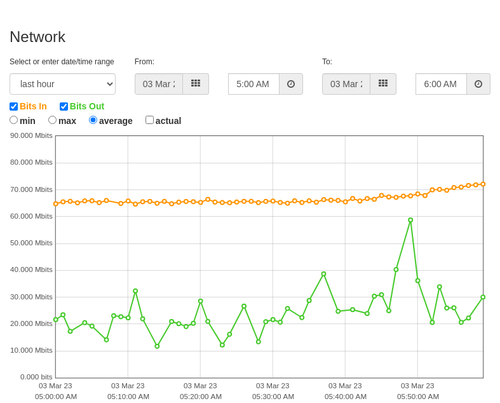Click the 05:10:00 AM x-axis label
Viewport: 500px width, 403px height.
[128, 397]
